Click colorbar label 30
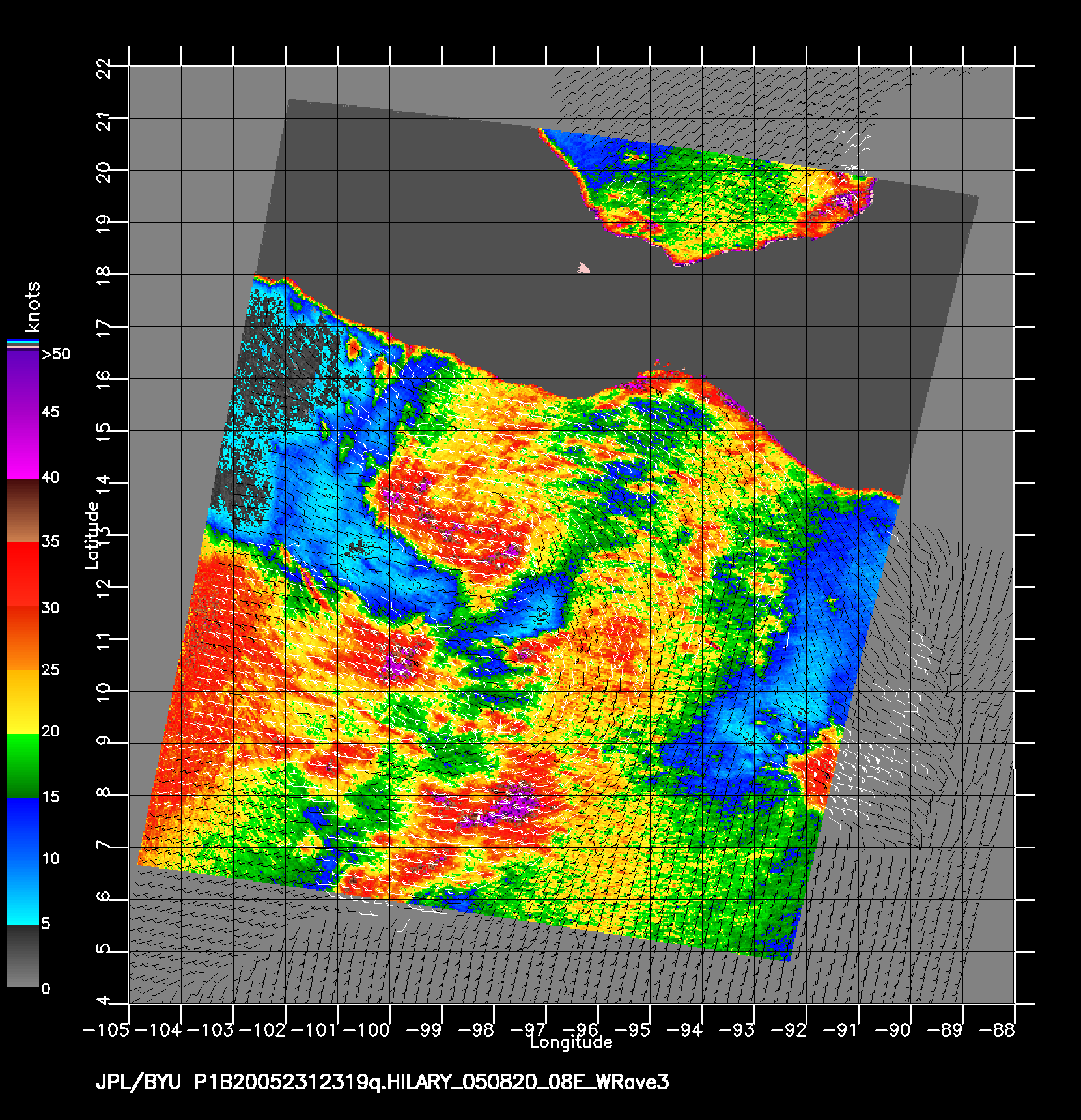Screen dimensions: 1081x1120 pos(51,608)
